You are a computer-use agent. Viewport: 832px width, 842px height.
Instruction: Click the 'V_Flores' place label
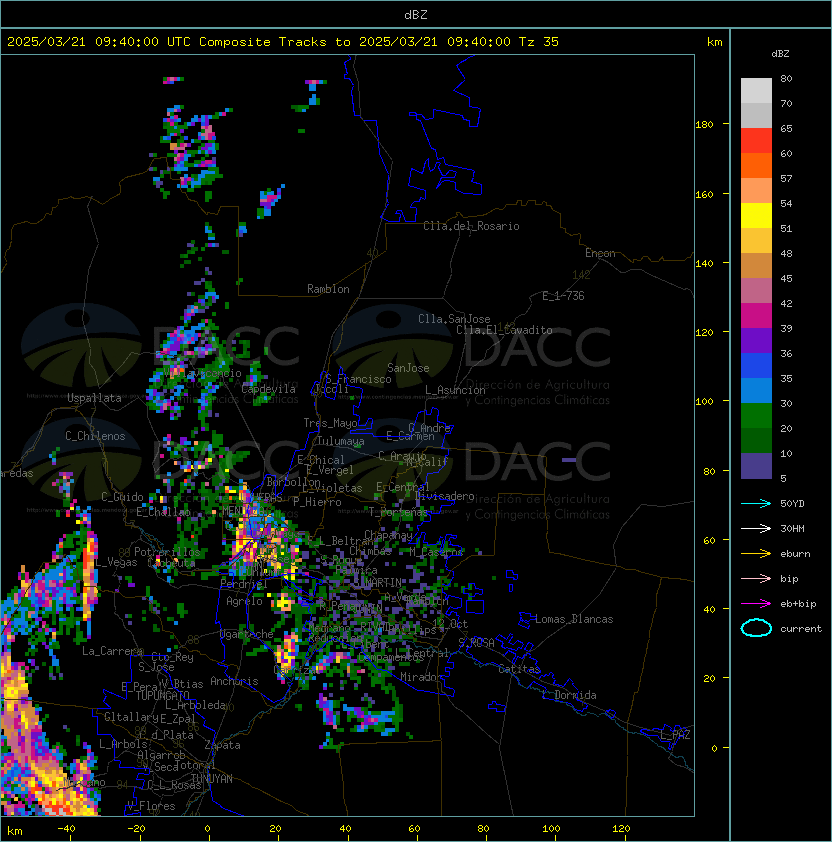click(151, 806)
